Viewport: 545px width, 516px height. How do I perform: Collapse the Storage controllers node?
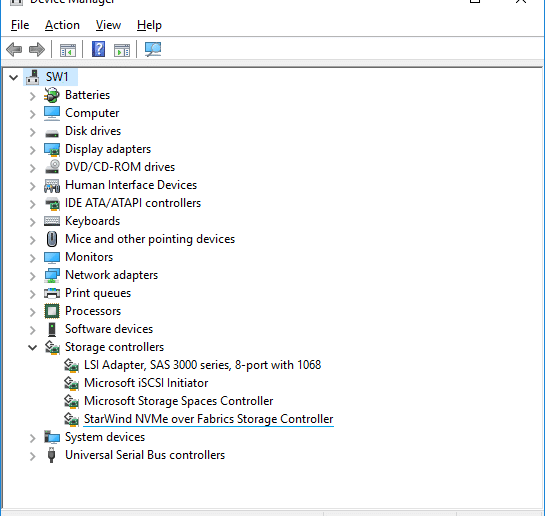click(x=32, y=347)
